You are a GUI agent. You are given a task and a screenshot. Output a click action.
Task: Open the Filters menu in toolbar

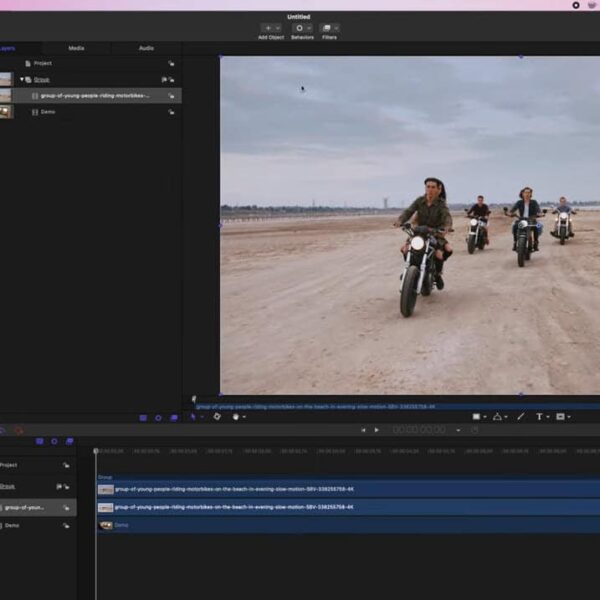[329, 28]
